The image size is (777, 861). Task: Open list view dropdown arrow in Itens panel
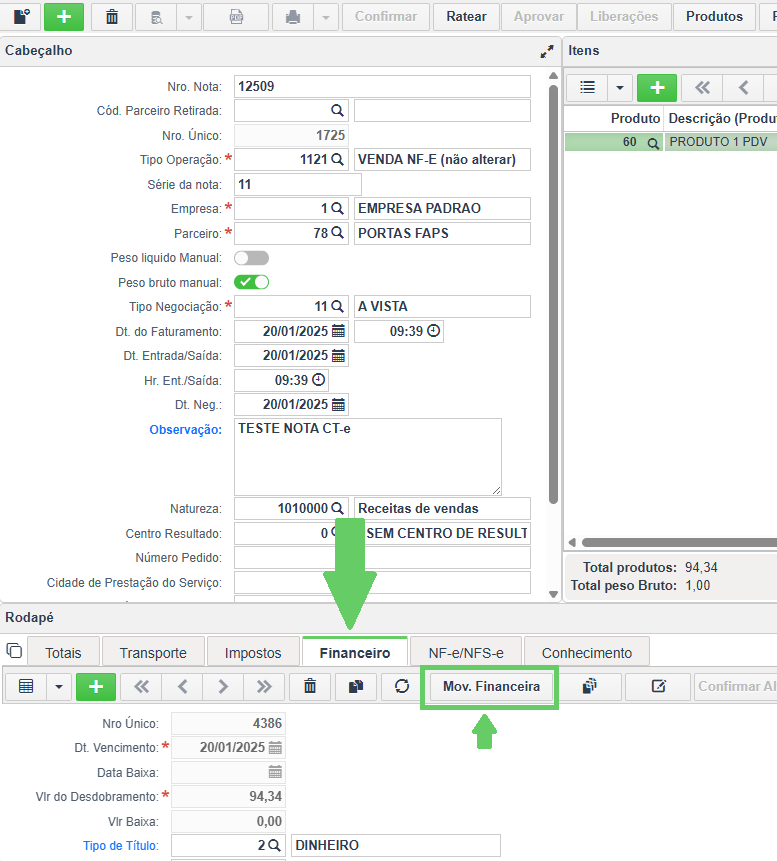pyautogui.click(x=620, y=88)
